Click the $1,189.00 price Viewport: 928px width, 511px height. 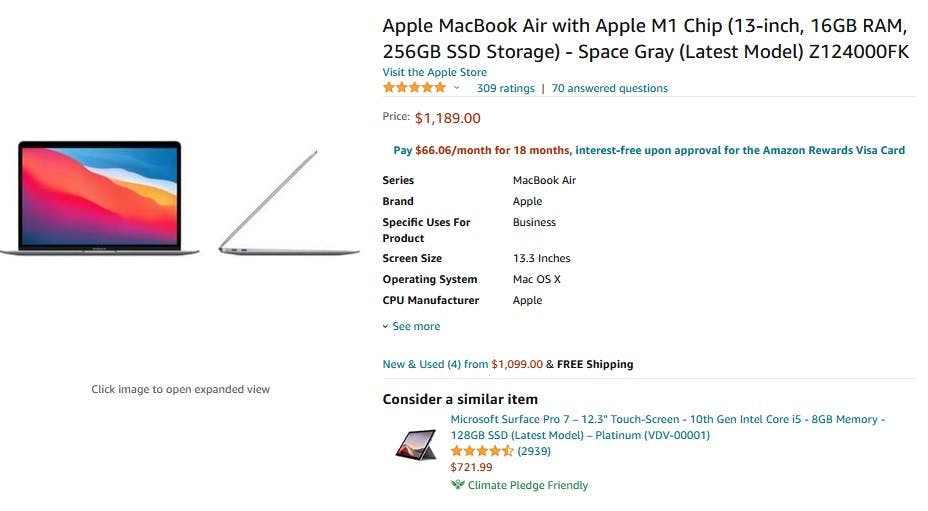pos(447,118)
